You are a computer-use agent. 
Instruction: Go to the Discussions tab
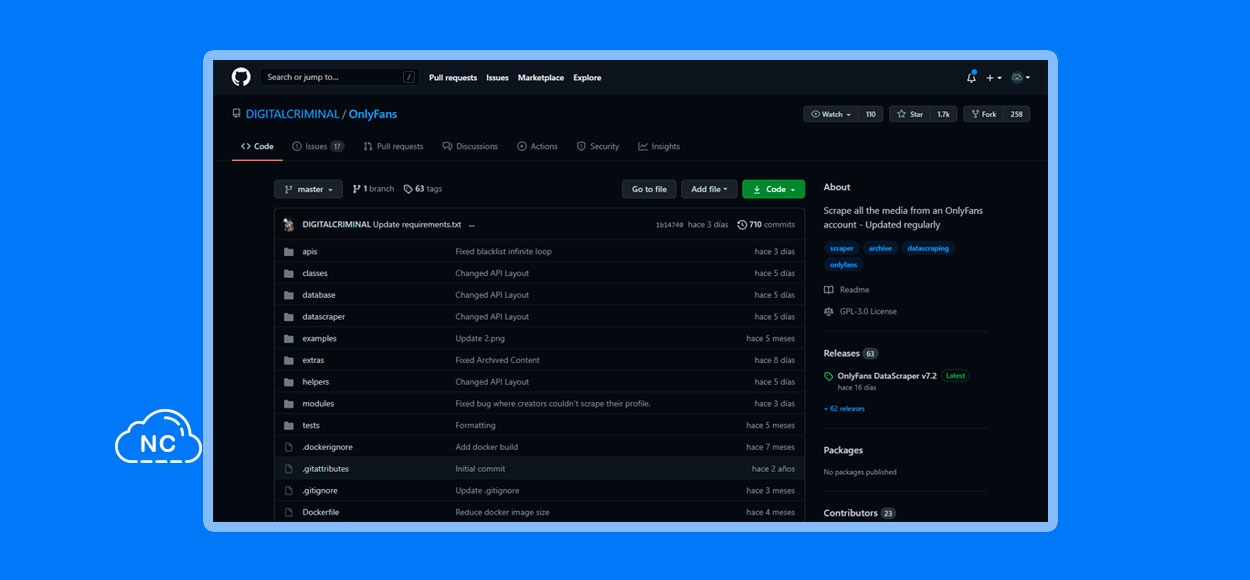[x=470, y=147]
